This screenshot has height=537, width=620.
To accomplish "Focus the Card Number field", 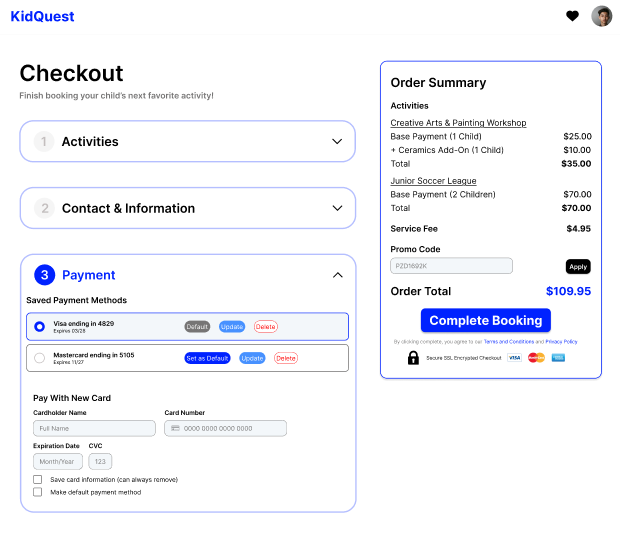I will [x=225, y=428].
